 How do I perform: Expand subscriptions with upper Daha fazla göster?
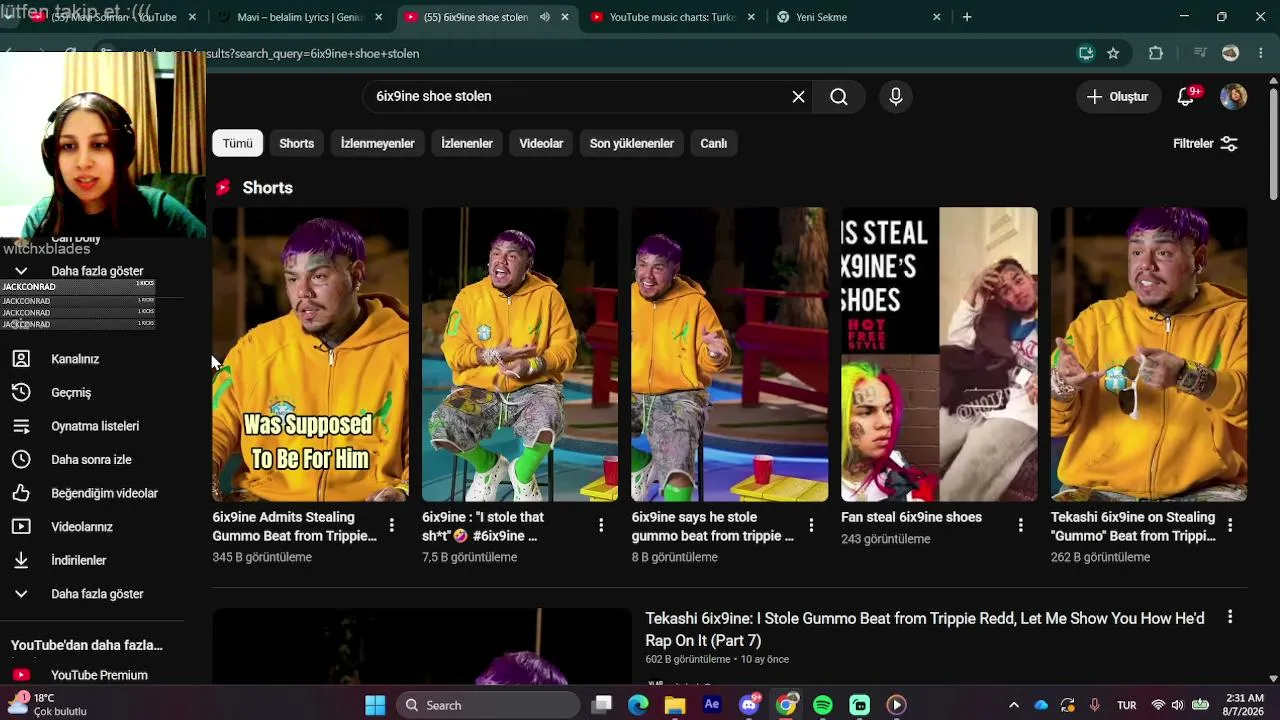click(x=97, y=271)
